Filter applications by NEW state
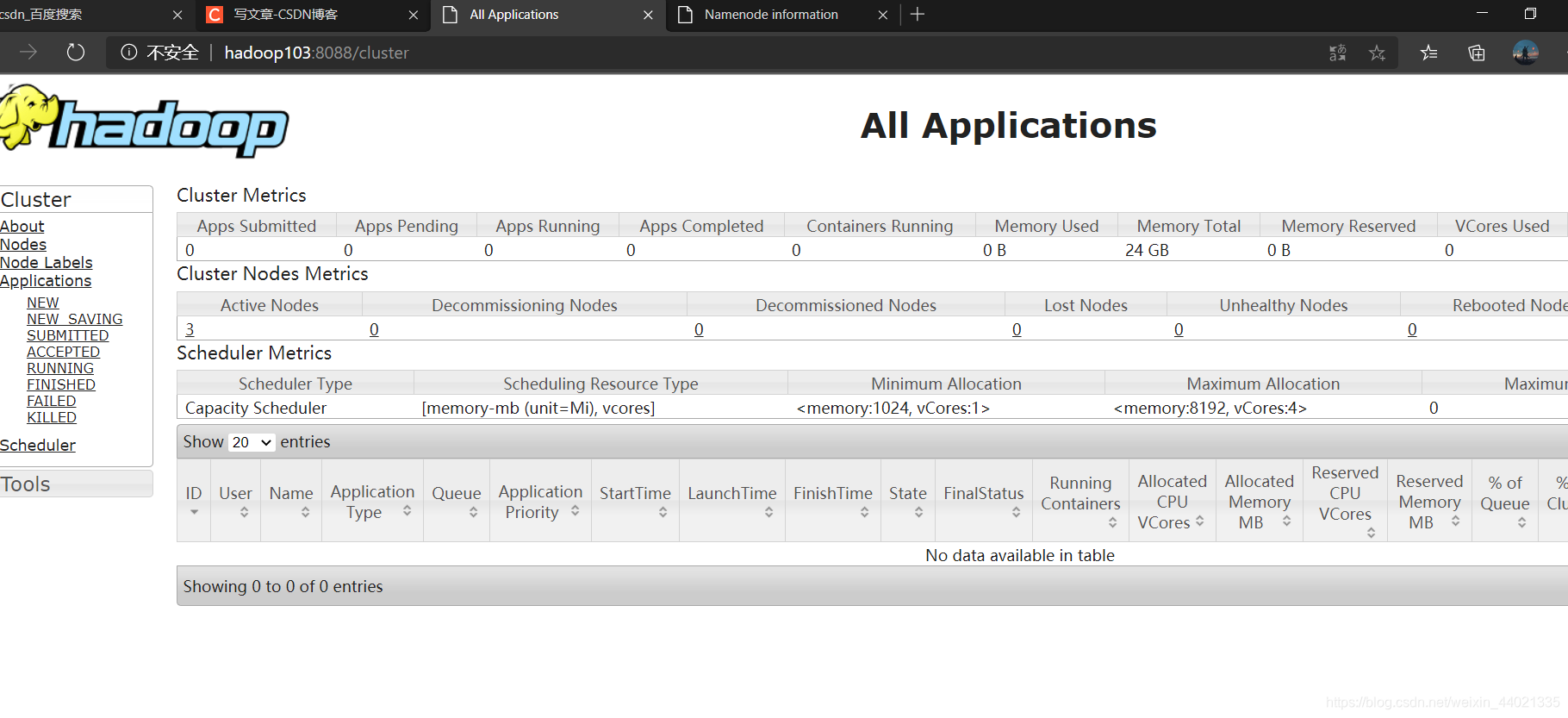 click(x=43, y=303)
